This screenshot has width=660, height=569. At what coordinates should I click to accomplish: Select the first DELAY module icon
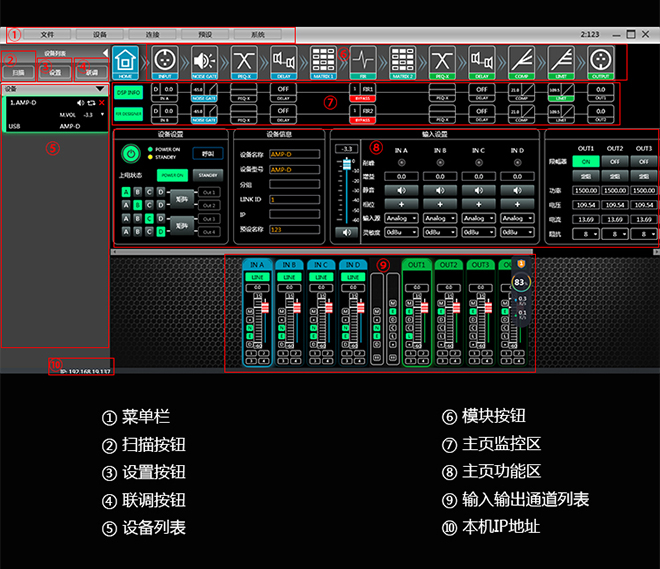(284, 61)
